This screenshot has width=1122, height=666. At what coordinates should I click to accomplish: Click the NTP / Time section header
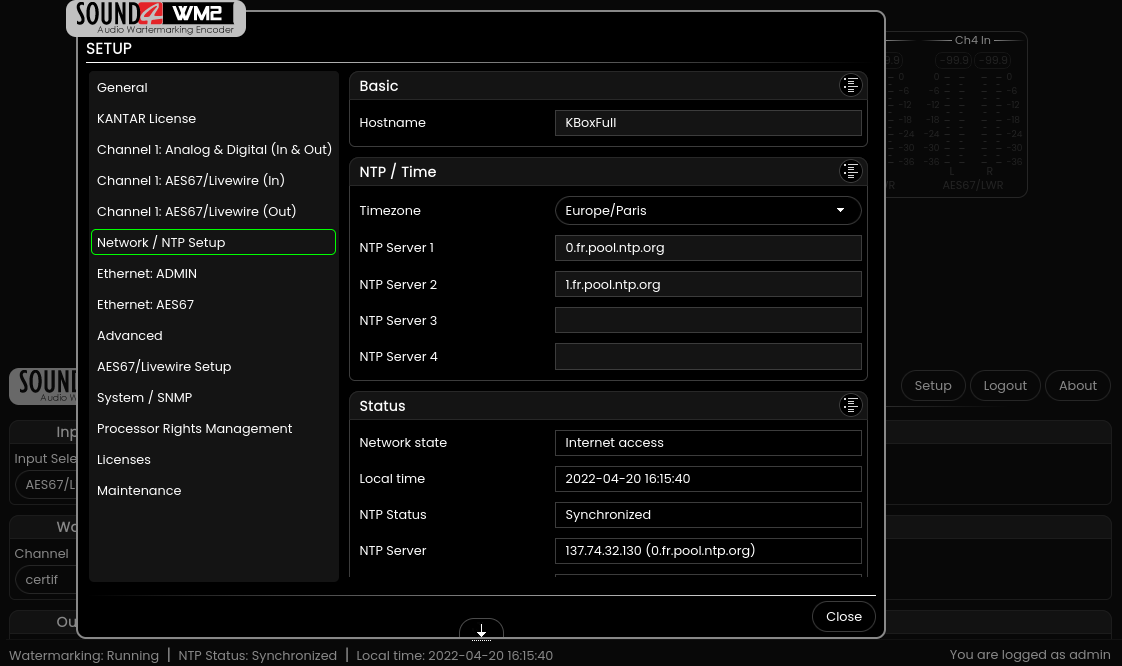pos(608,172)
